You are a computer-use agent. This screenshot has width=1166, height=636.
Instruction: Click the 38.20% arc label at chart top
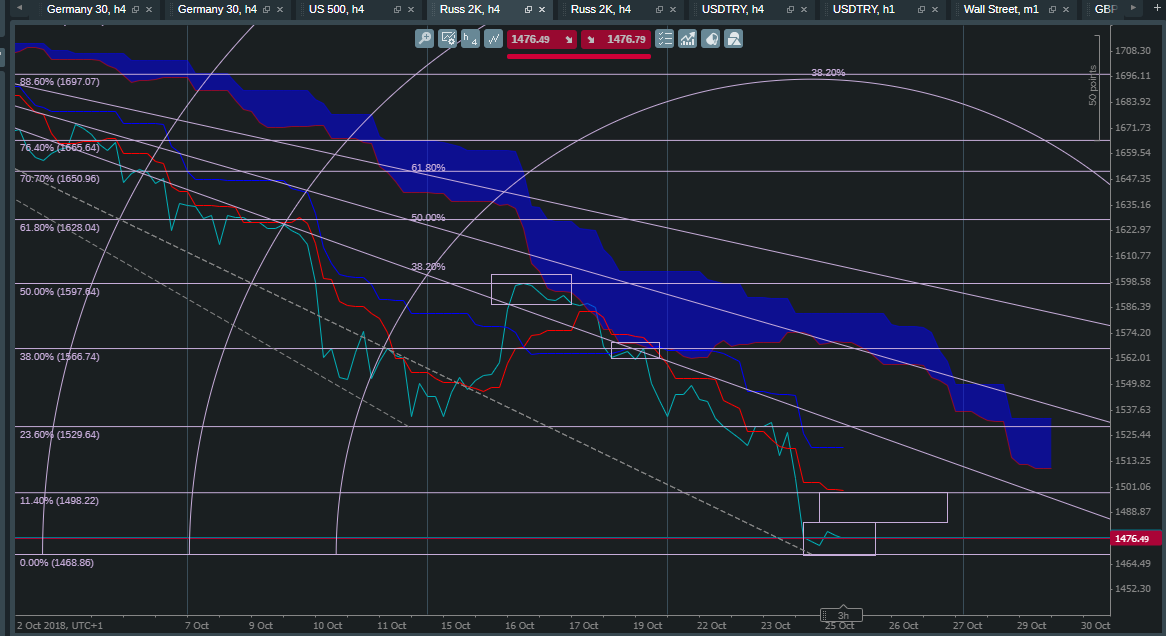(828, 73)
